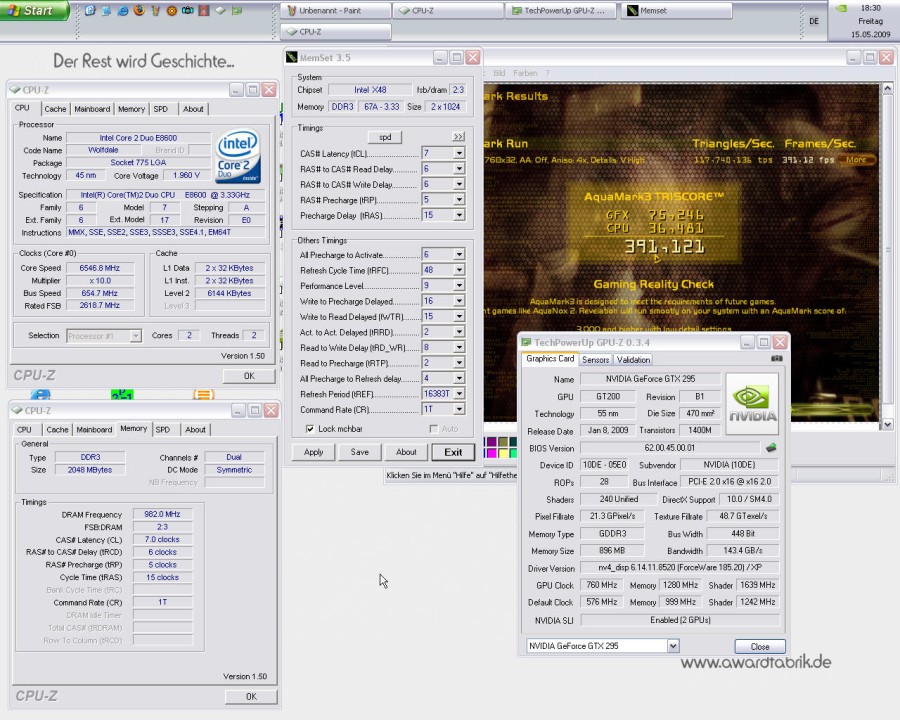900x720 pixels.
Task: Click OK in the upper CPU-Z window
Action: point(249,376)
